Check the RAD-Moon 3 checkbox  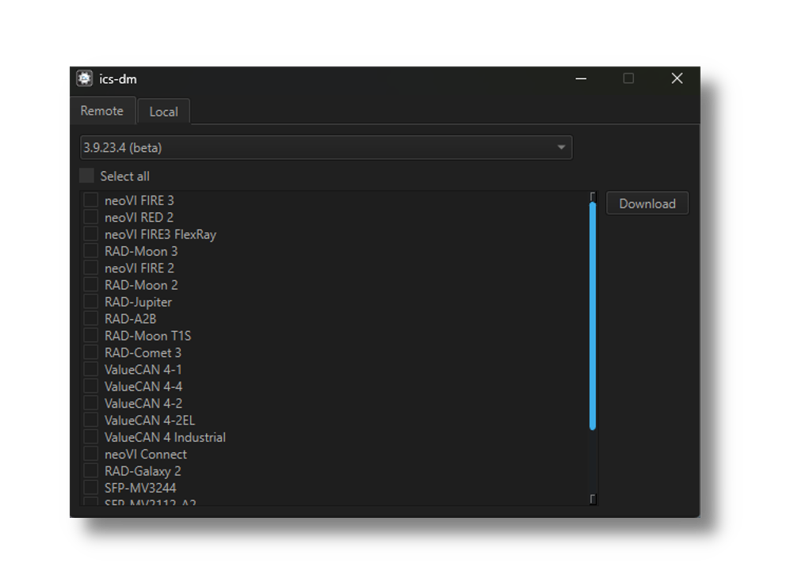point(91,251)
